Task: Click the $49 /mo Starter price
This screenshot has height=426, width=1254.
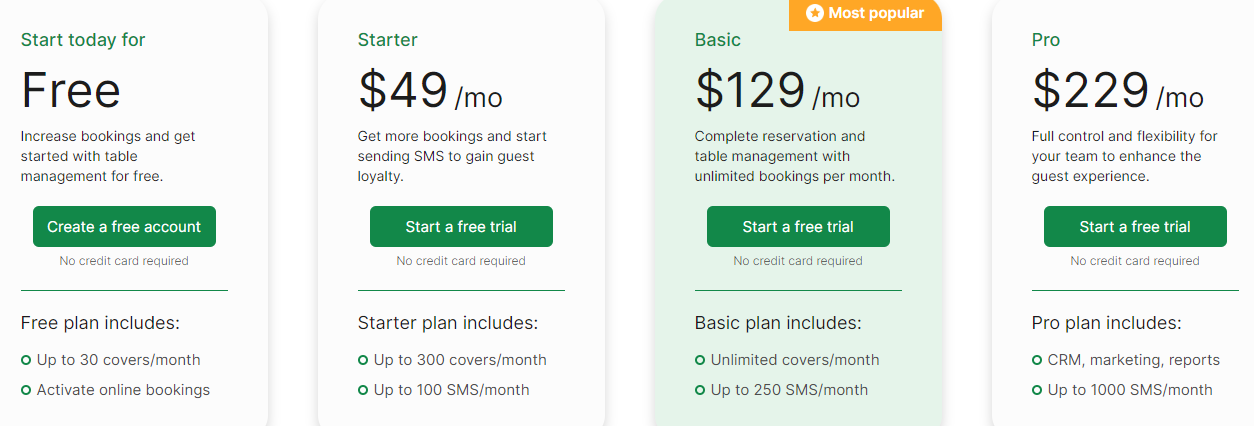Action: tap(430, 91)
